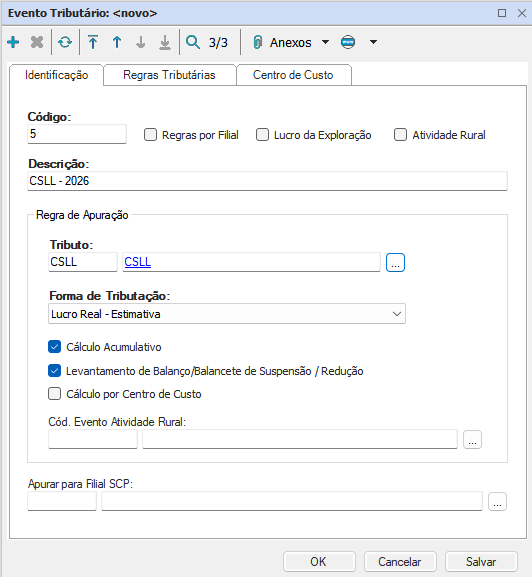Screen dimensions: 532x577
Task: Click the gray X delete-record icon
Action: coord(37,42)
